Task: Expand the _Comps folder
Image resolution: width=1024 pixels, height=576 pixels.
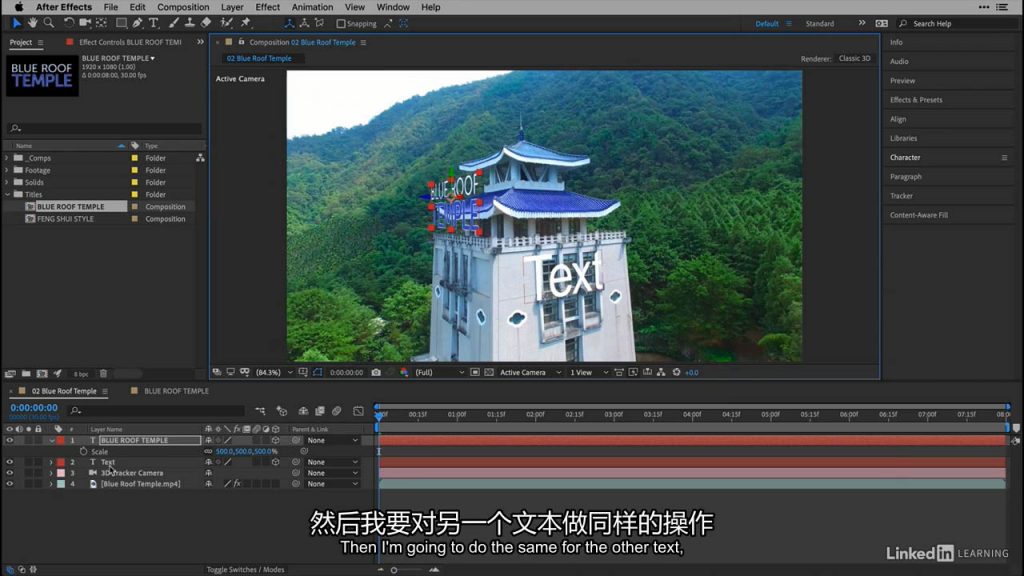Action: pos(7,158)
